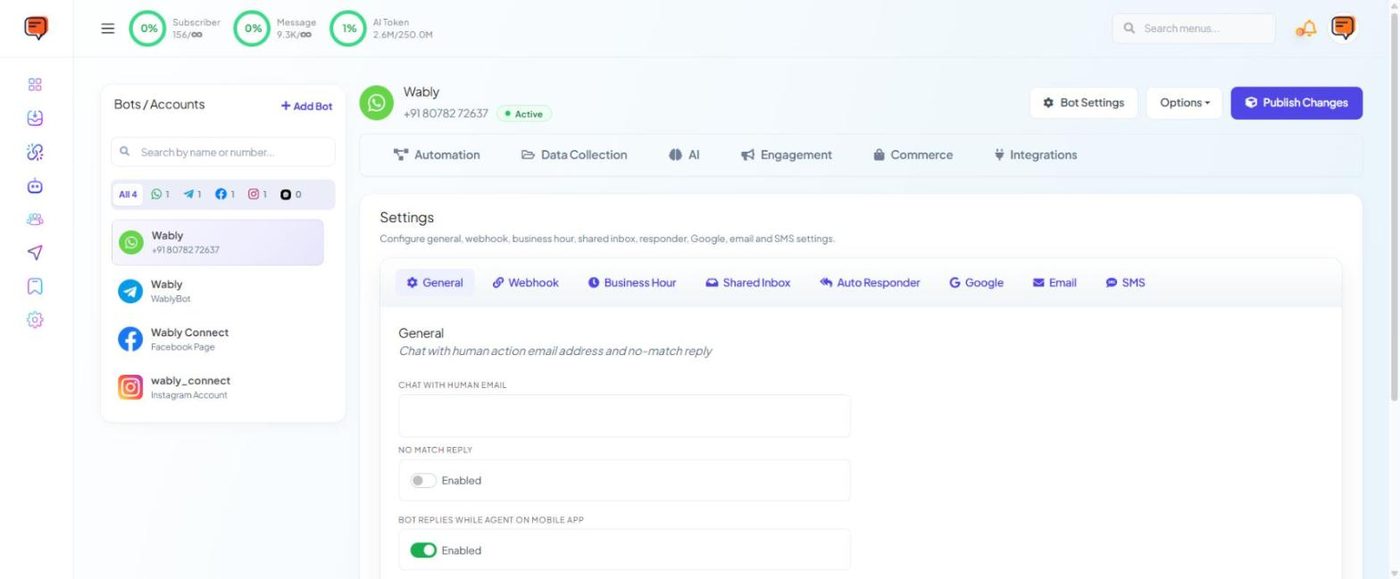
Task: Open the Engagement menu
Action: click(x=786, y=155)
